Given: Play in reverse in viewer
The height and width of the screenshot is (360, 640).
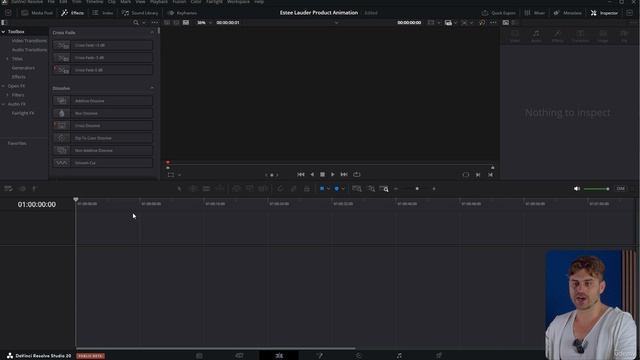Looking at the screenshot, I should click(x=312, y=174).
